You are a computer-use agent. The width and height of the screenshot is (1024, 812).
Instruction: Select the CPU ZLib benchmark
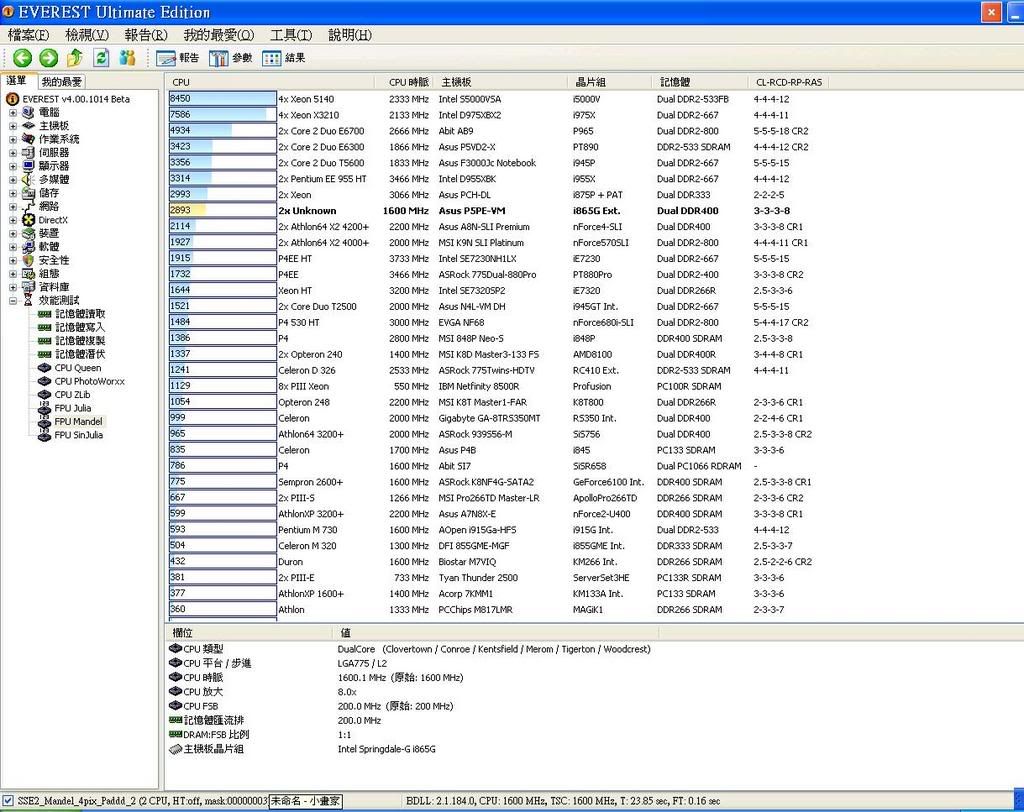[72, 395]
